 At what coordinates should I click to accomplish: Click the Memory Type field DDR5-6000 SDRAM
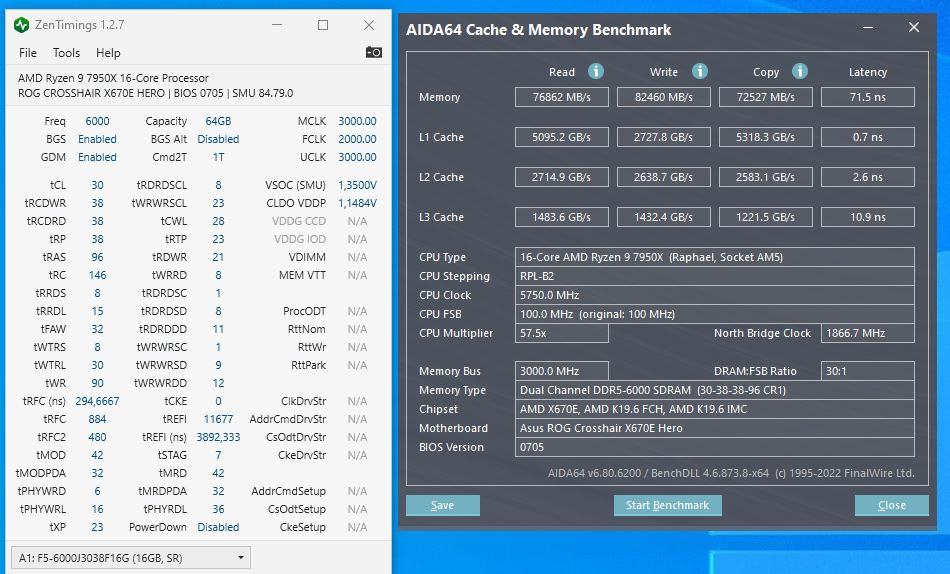pos(714,390)
